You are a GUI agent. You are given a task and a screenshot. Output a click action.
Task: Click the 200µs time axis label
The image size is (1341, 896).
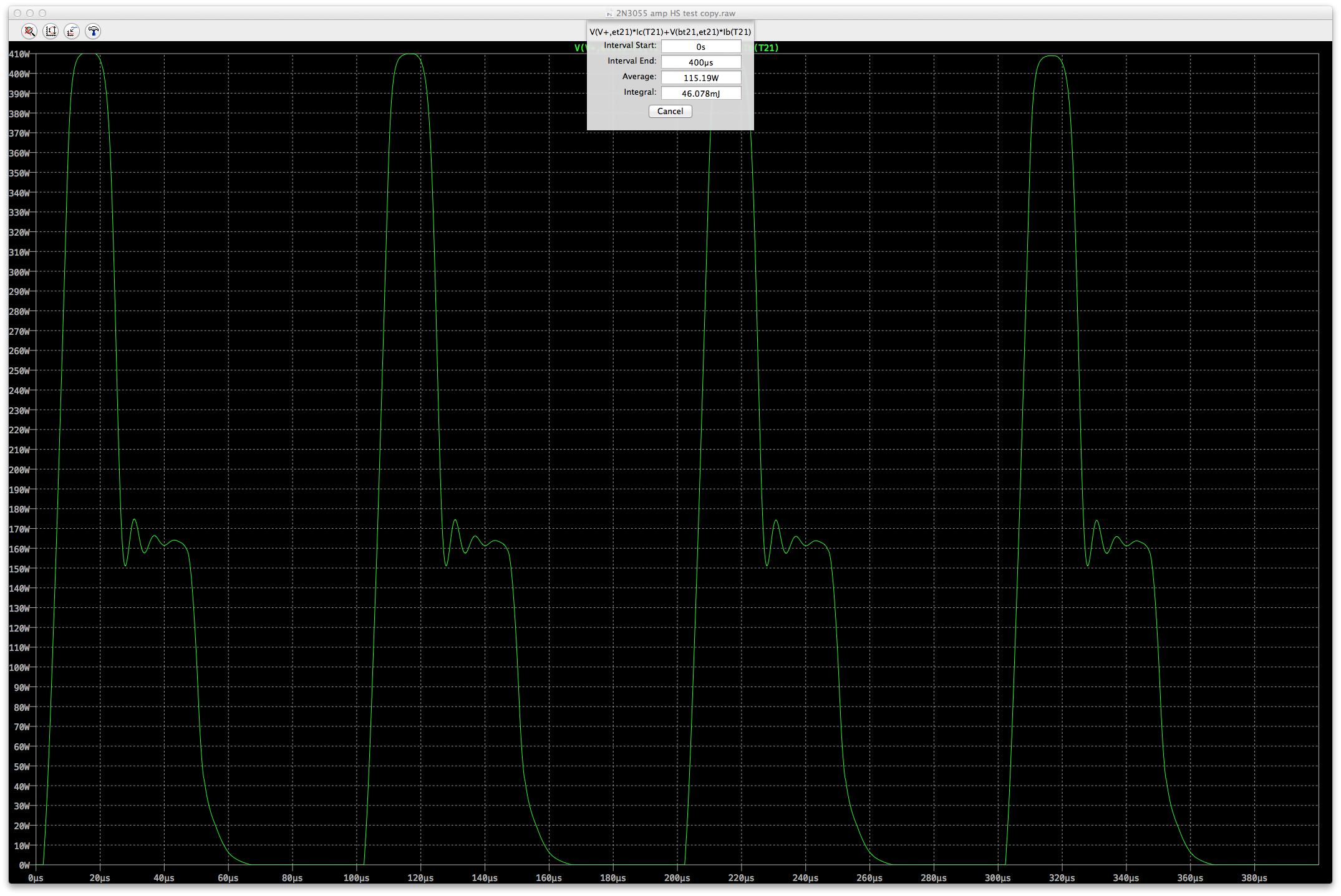pyautogui.click(x=677, y=878)
